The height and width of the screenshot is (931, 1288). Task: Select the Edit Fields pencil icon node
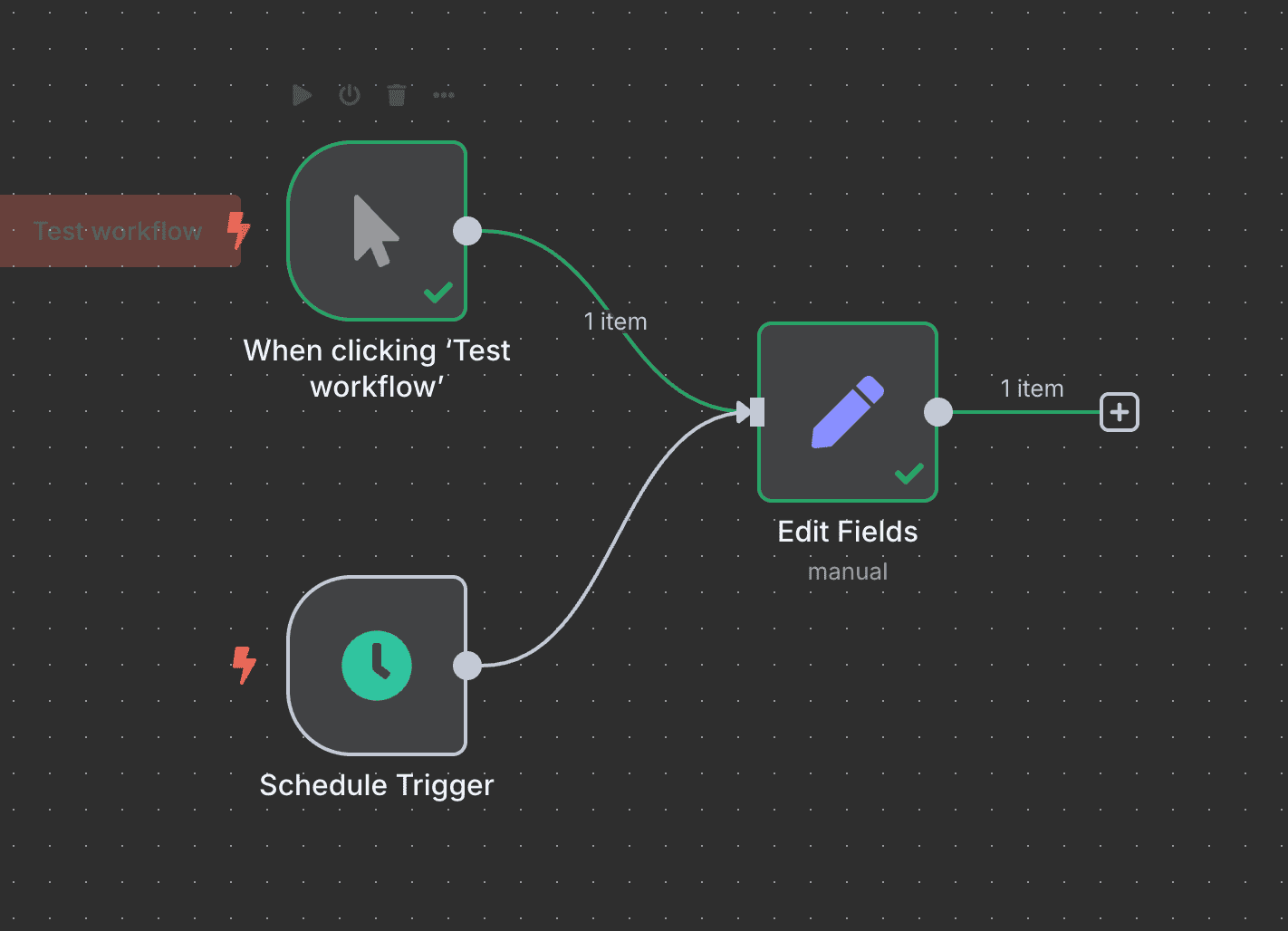pyautogui.click(x=847, y=411)
